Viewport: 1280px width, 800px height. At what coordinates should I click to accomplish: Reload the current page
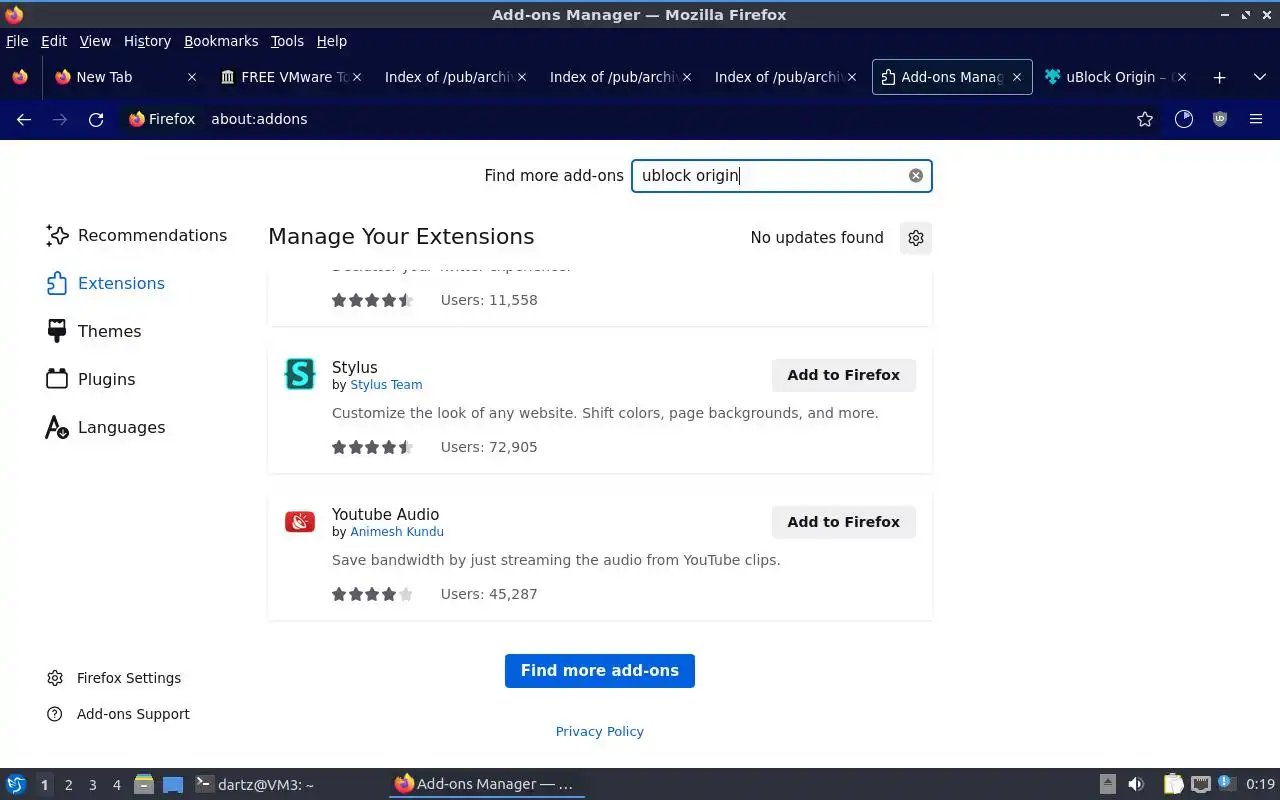coord(96,119)
